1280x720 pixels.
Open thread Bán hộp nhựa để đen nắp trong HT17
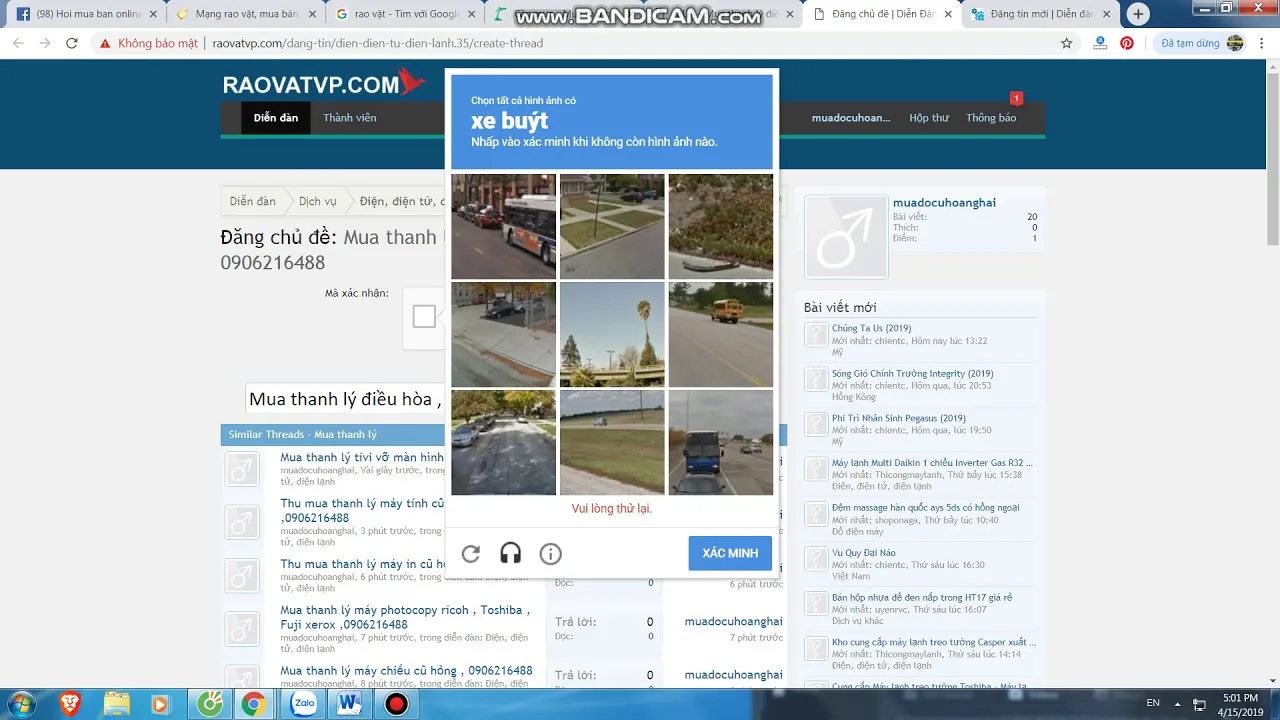click(x=922, y=597)
